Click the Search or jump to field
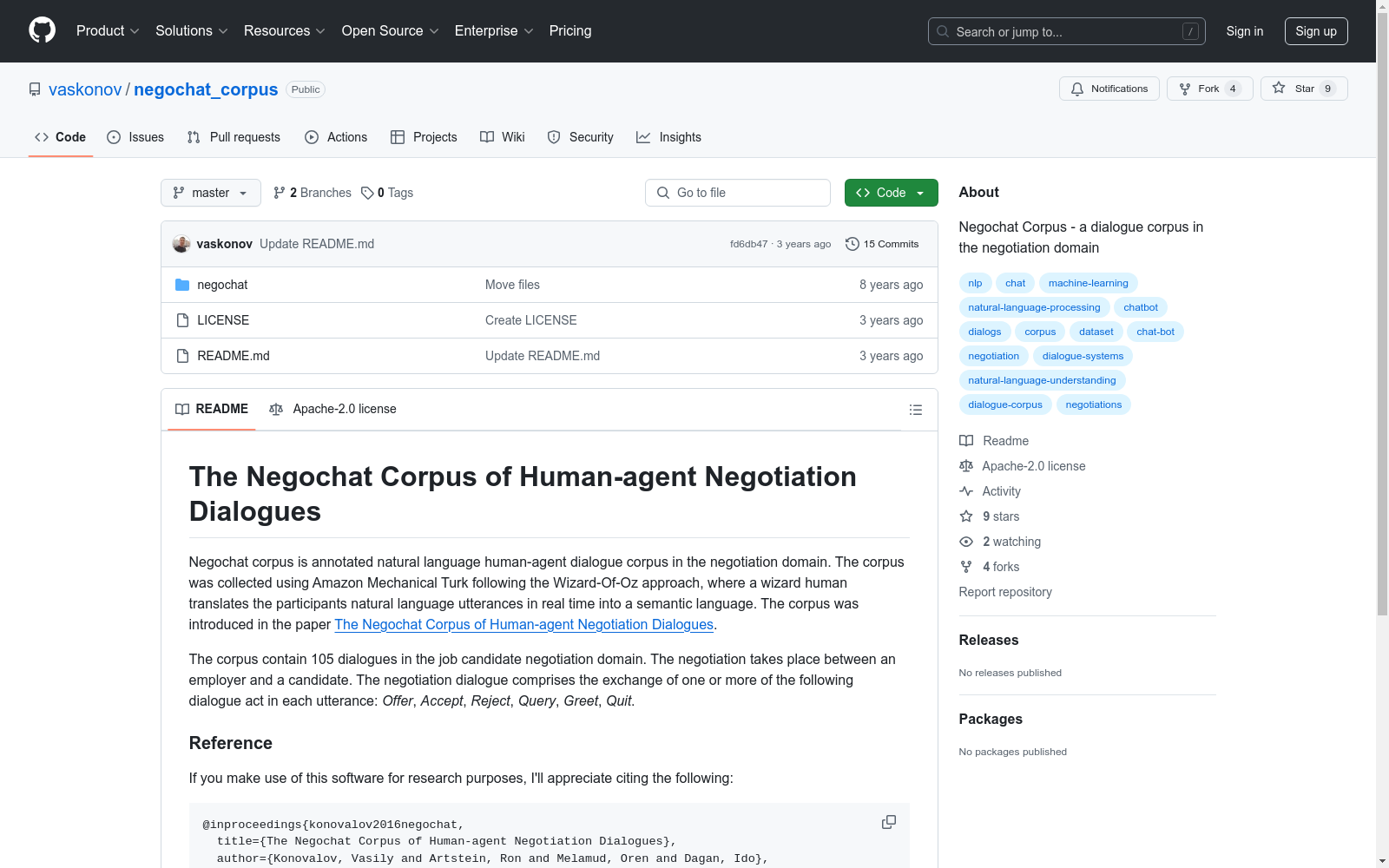 (x=1067, y=31)
